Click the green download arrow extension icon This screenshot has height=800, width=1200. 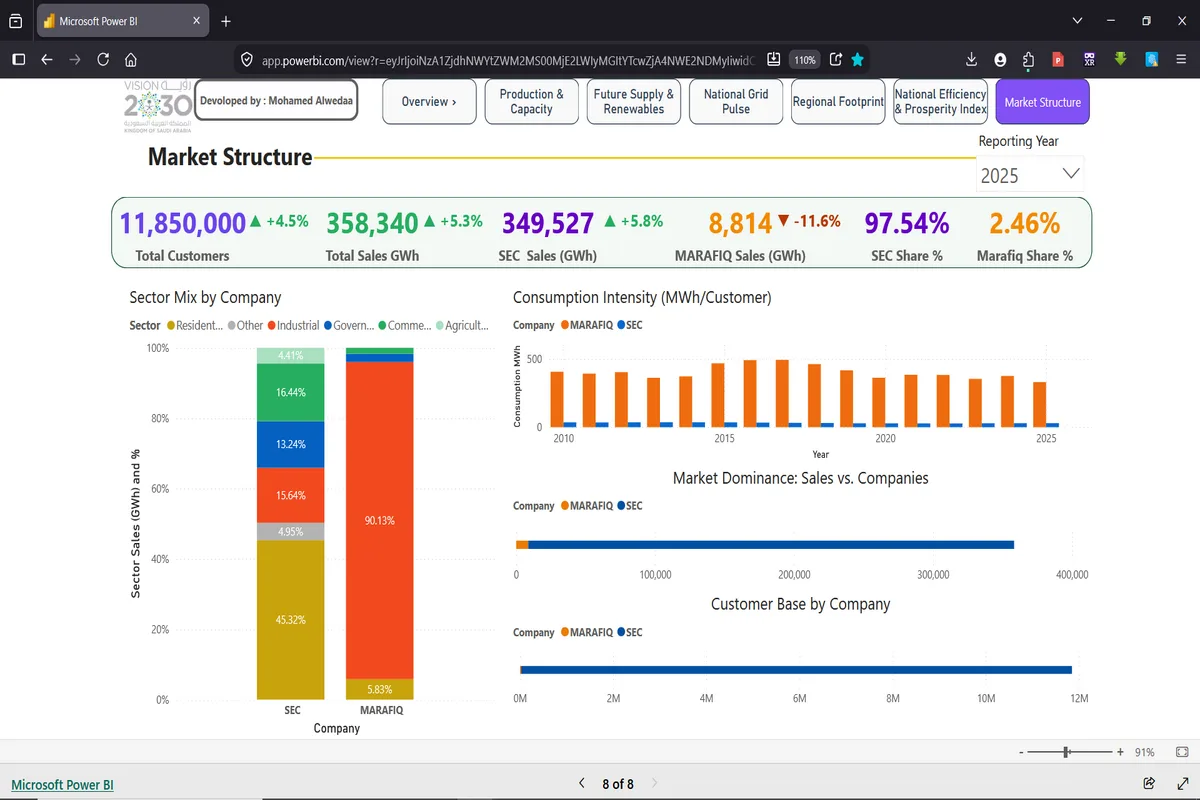coord(1120,60)
